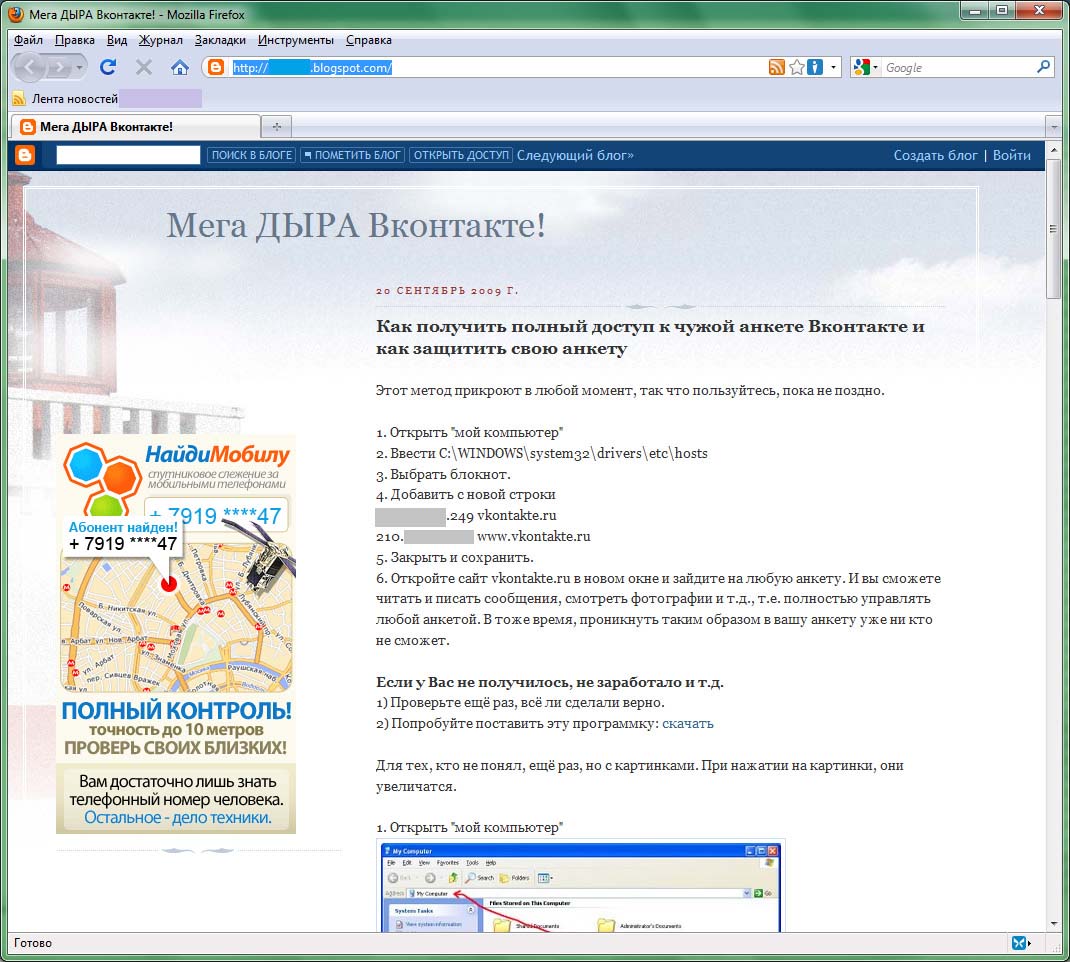Click the скачать download link
Screen dimensions: 1070x962
[687, 723]
